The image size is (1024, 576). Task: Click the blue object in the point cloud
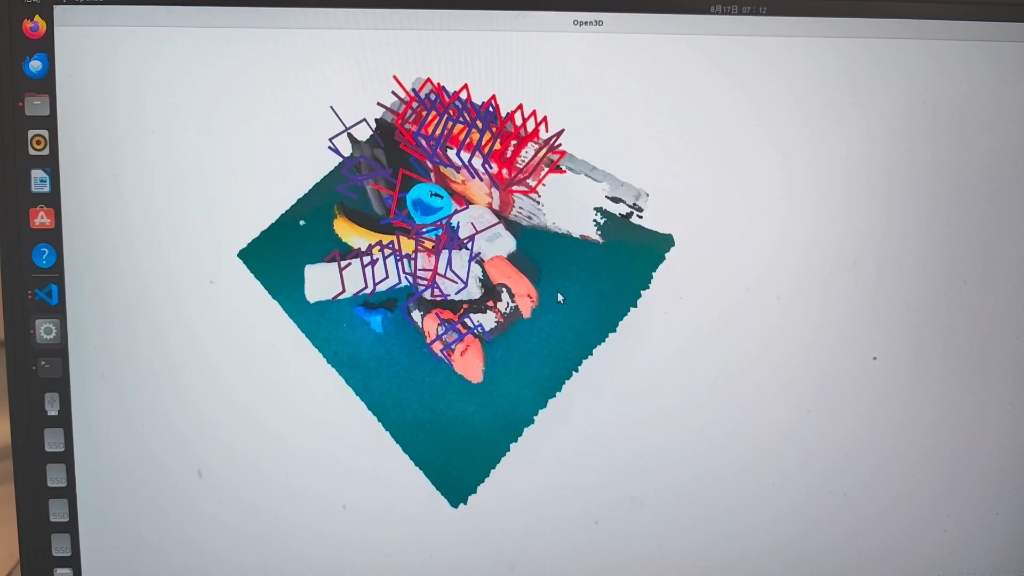pos(429,202)
